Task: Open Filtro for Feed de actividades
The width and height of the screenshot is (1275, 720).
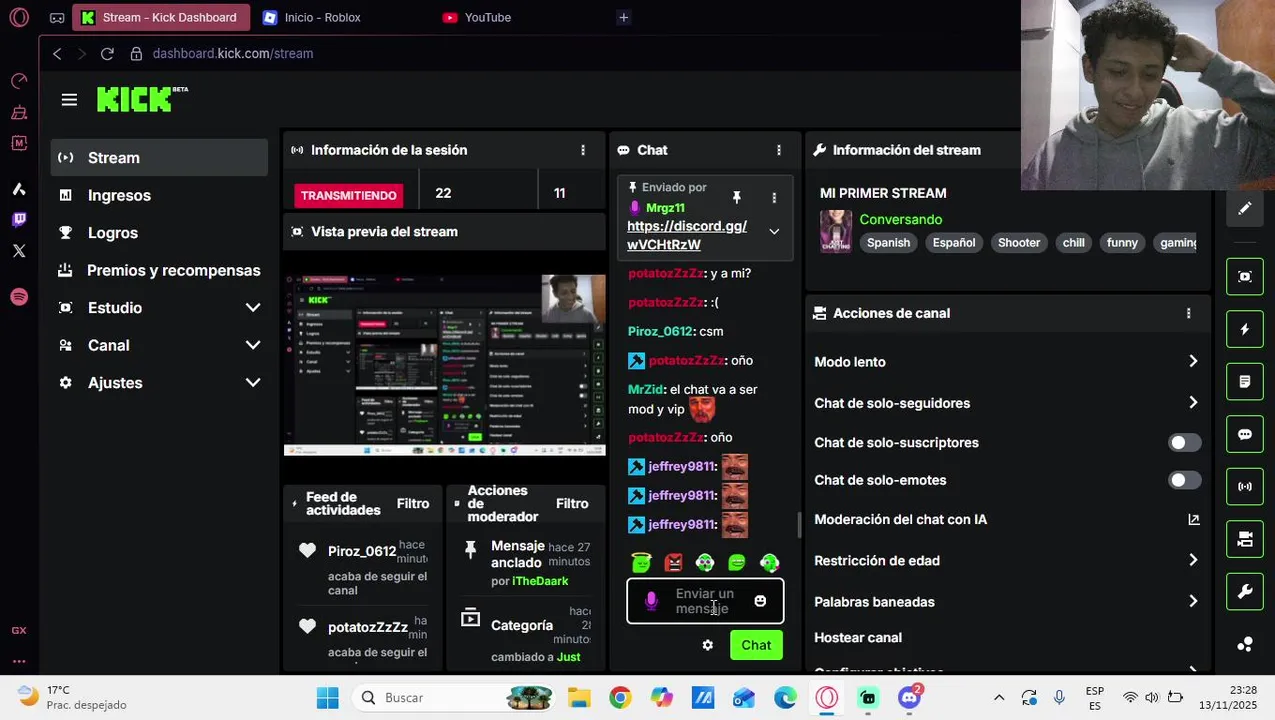Action: point(413,504)
